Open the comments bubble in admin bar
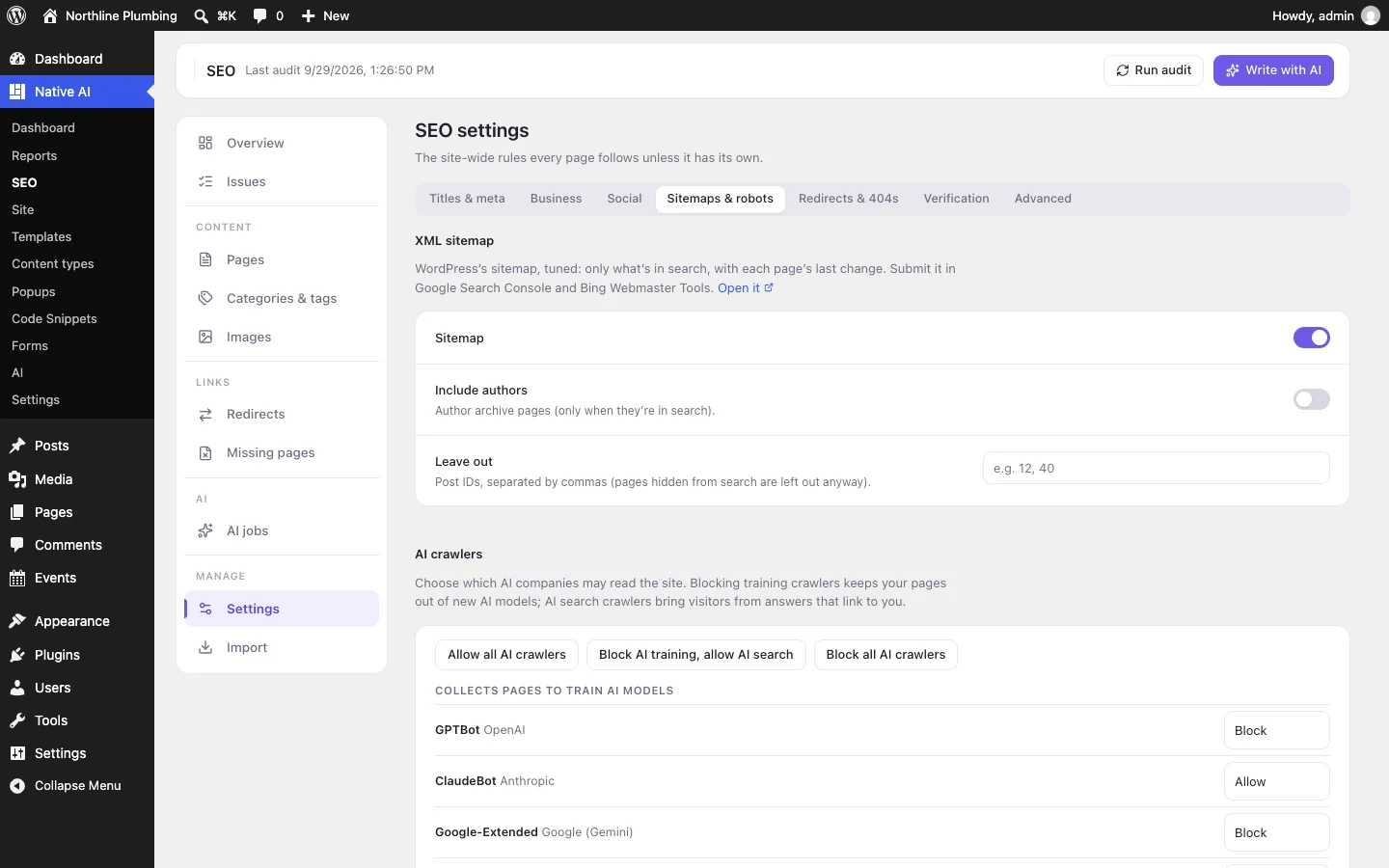 coord(259,15)
